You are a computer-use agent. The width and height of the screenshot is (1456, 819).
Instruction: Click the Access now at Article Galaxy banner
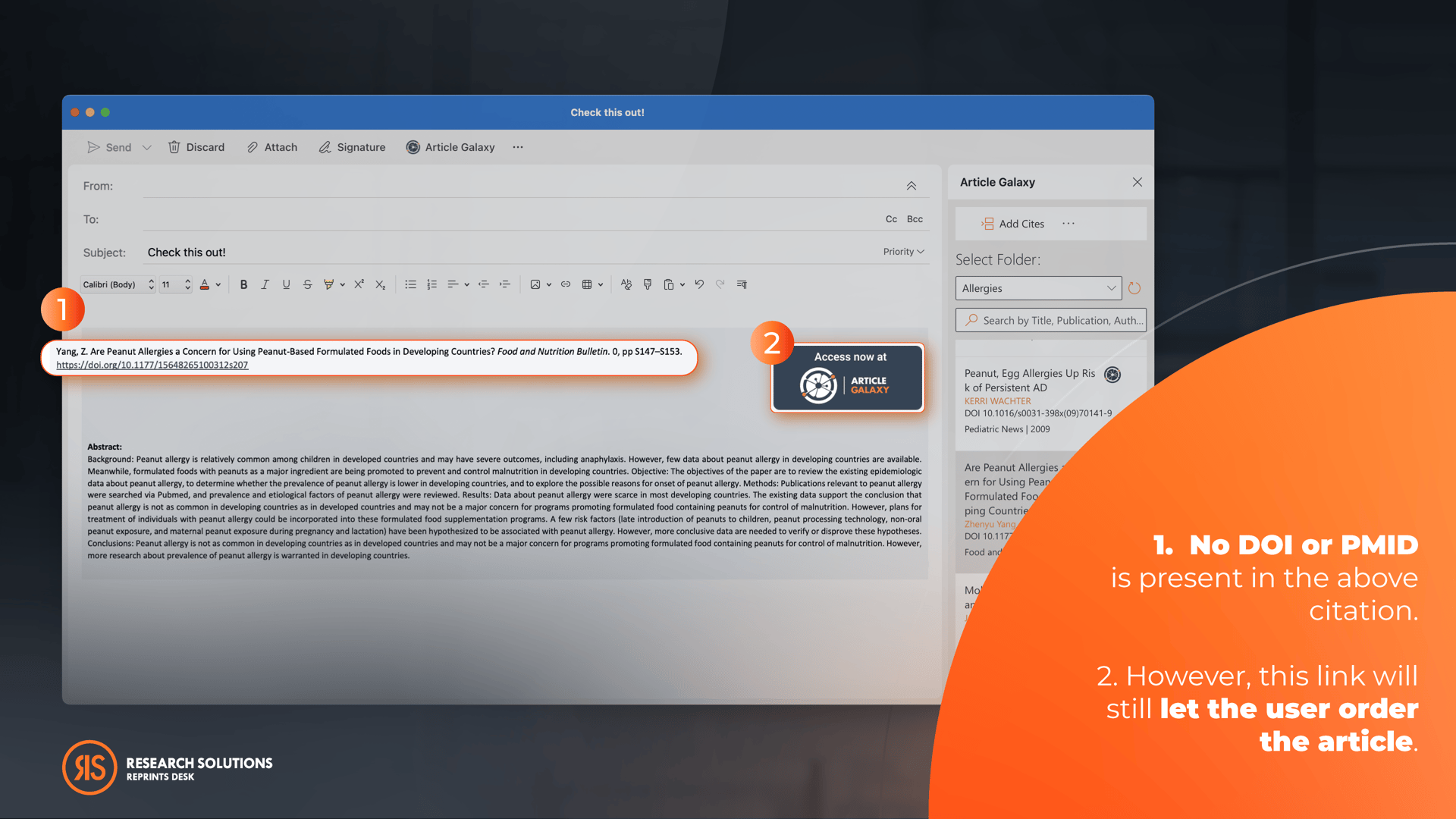pyautogui.click(x=847, y=378)
